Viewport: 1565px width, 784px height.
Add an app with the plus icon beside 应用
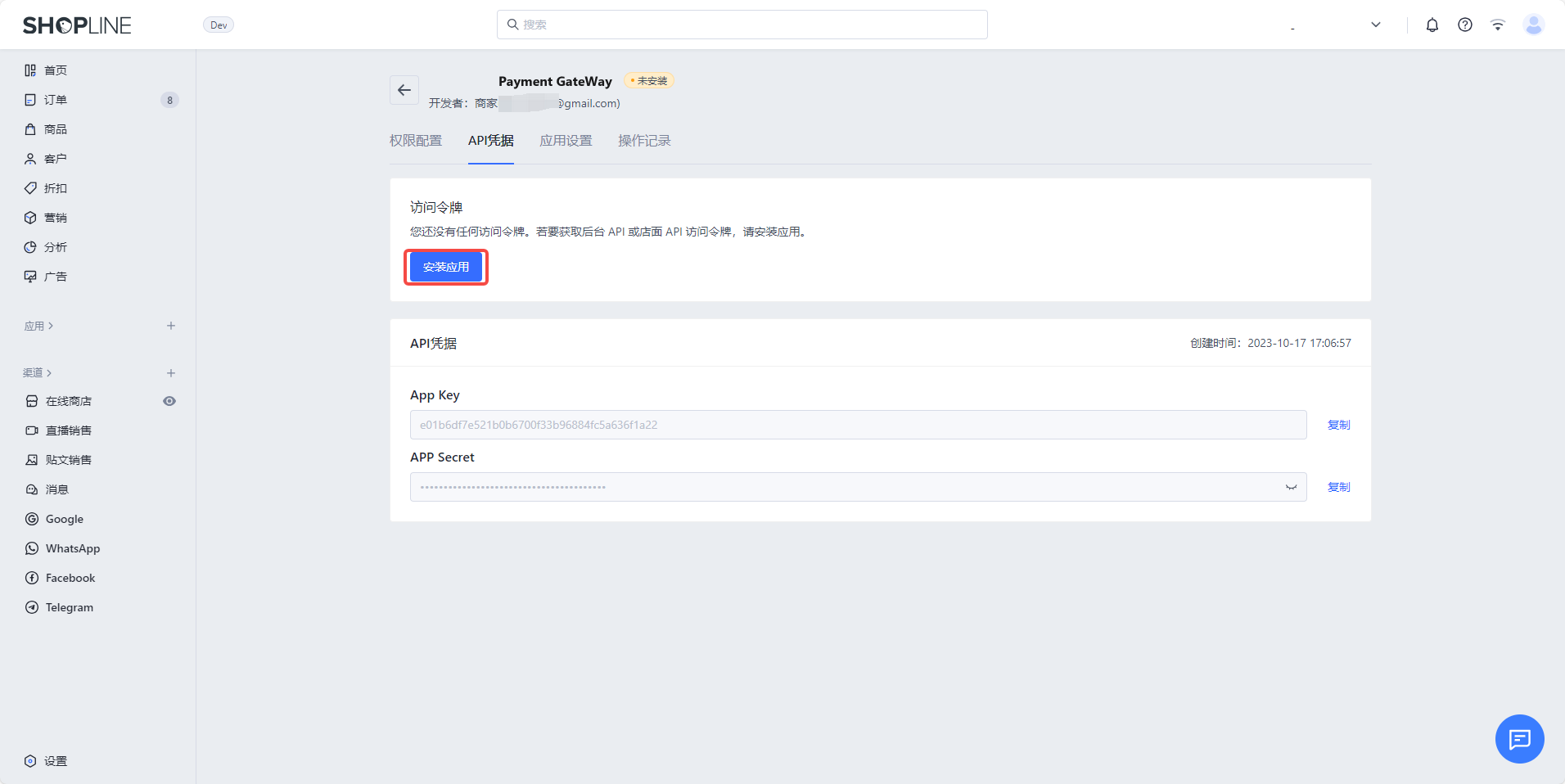coord(171,326)
